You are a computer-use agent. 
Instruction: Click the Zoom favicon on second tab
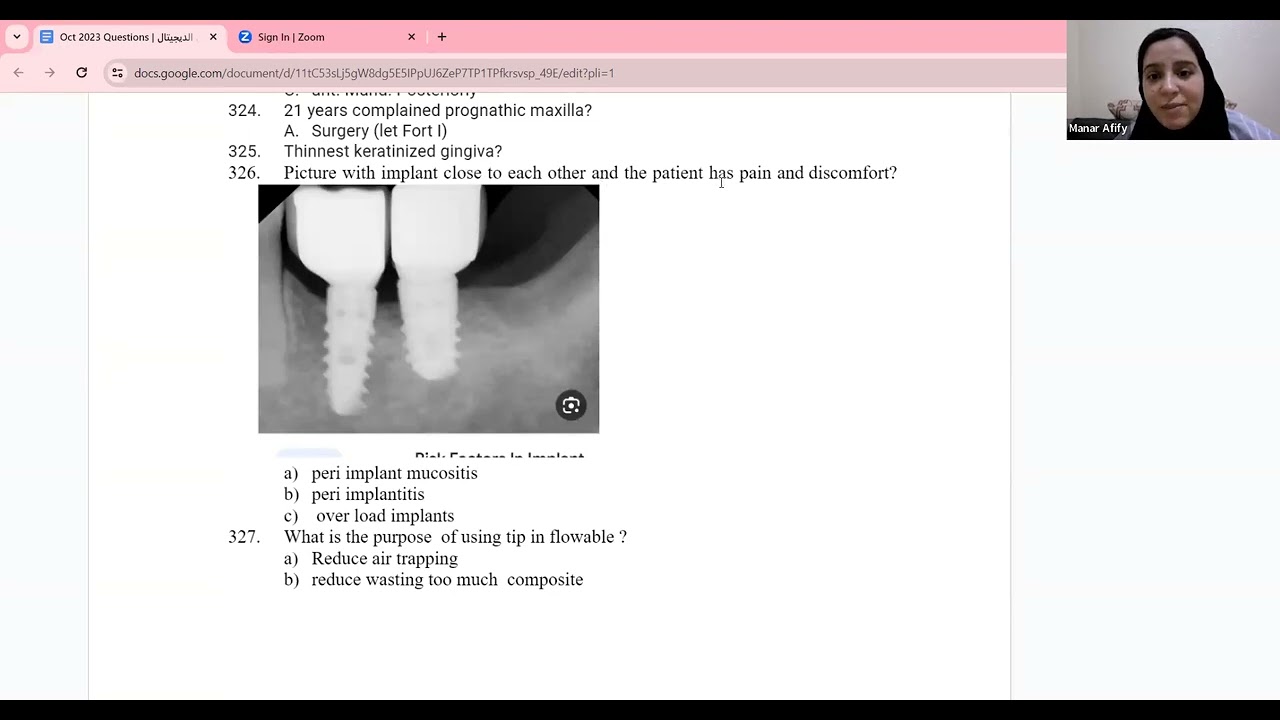245,37
